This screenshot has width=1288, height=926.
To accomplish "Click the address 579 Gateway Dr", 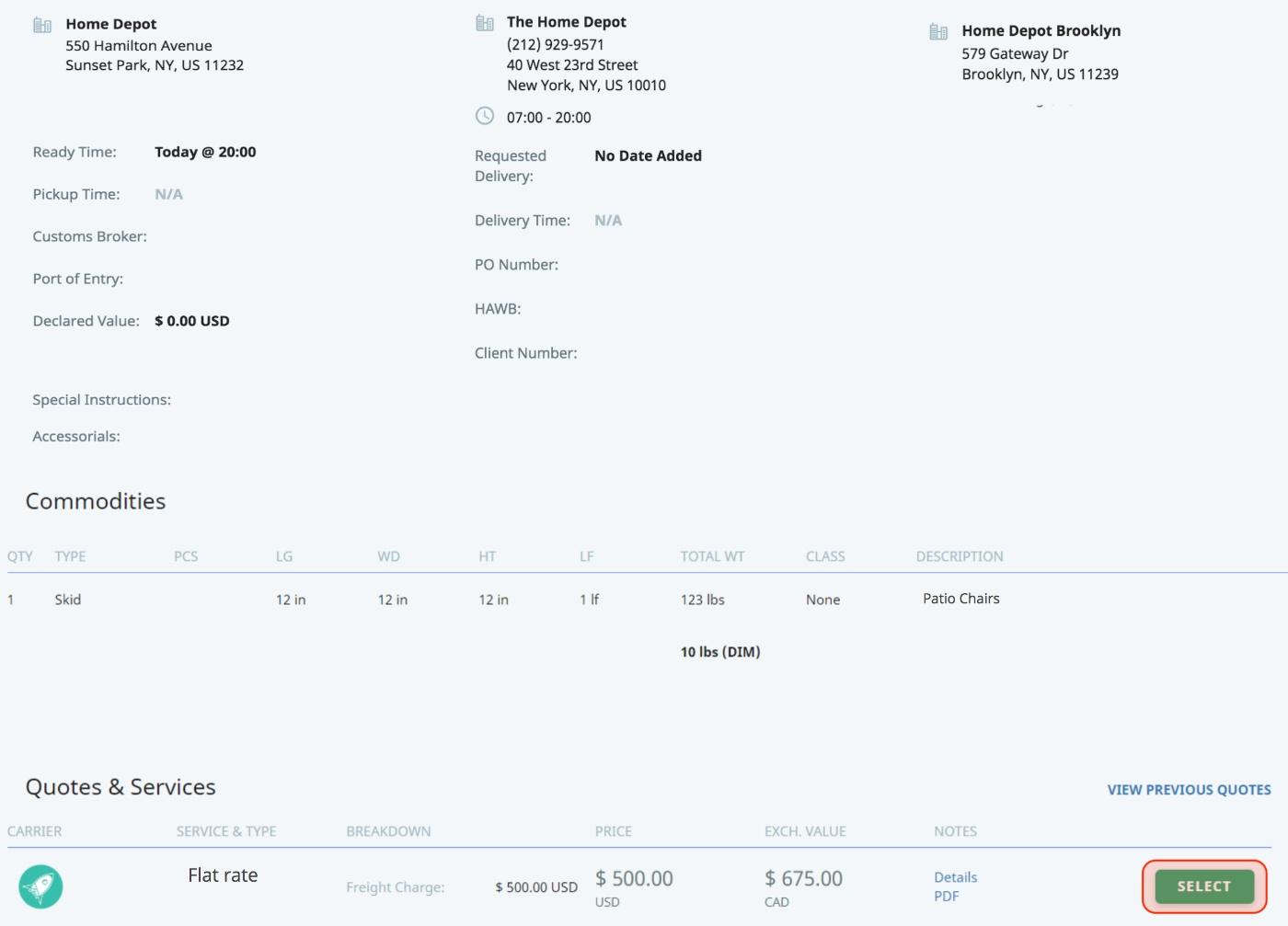I will 1015,54.
